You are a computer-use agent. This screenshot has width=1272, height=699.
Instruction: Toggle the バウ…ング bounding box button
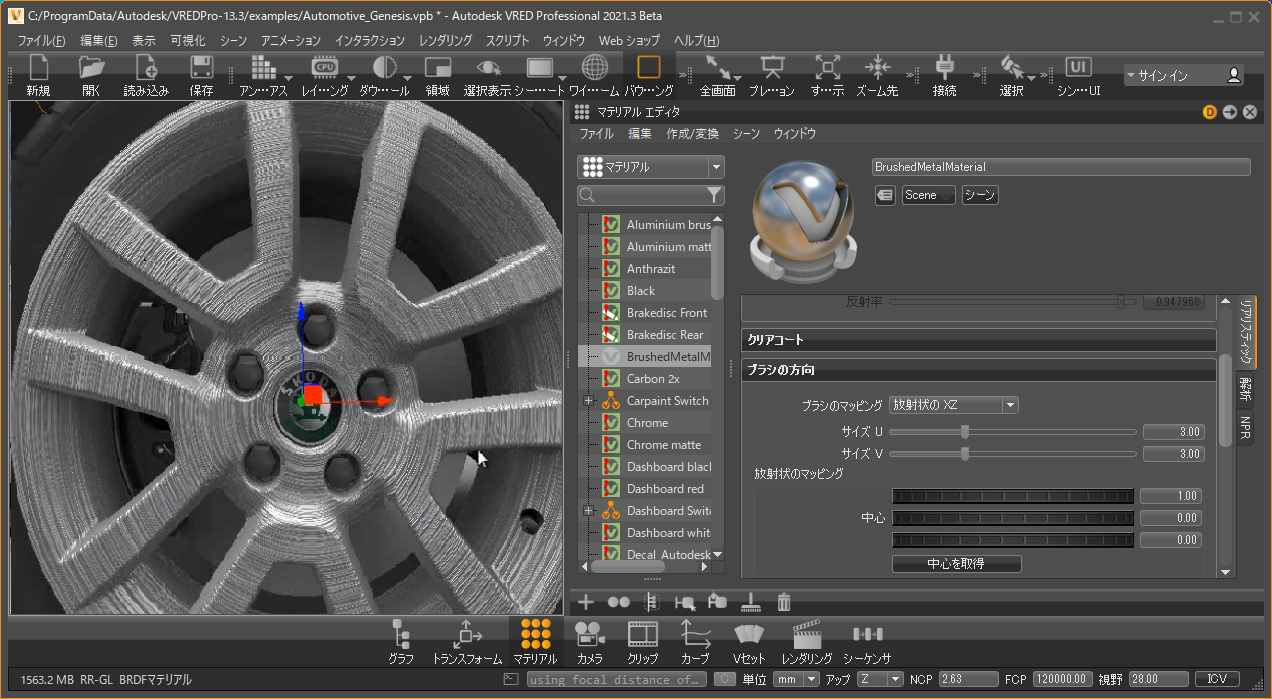coord(649,69)
